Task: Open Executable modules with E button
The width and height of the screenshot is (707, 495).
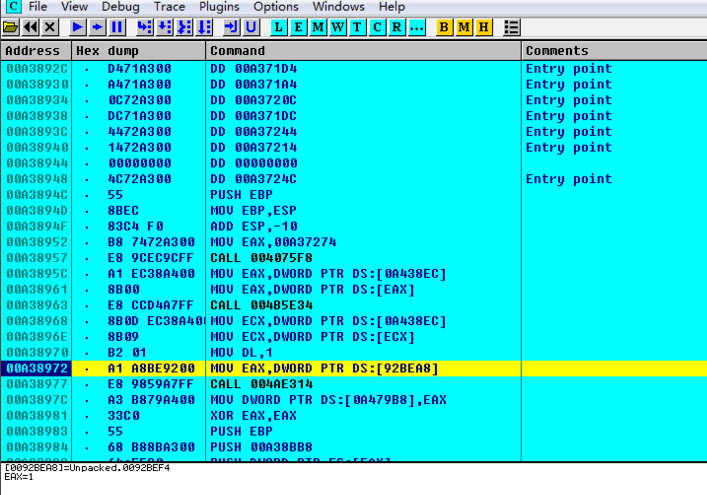Action: click(298, 28)
